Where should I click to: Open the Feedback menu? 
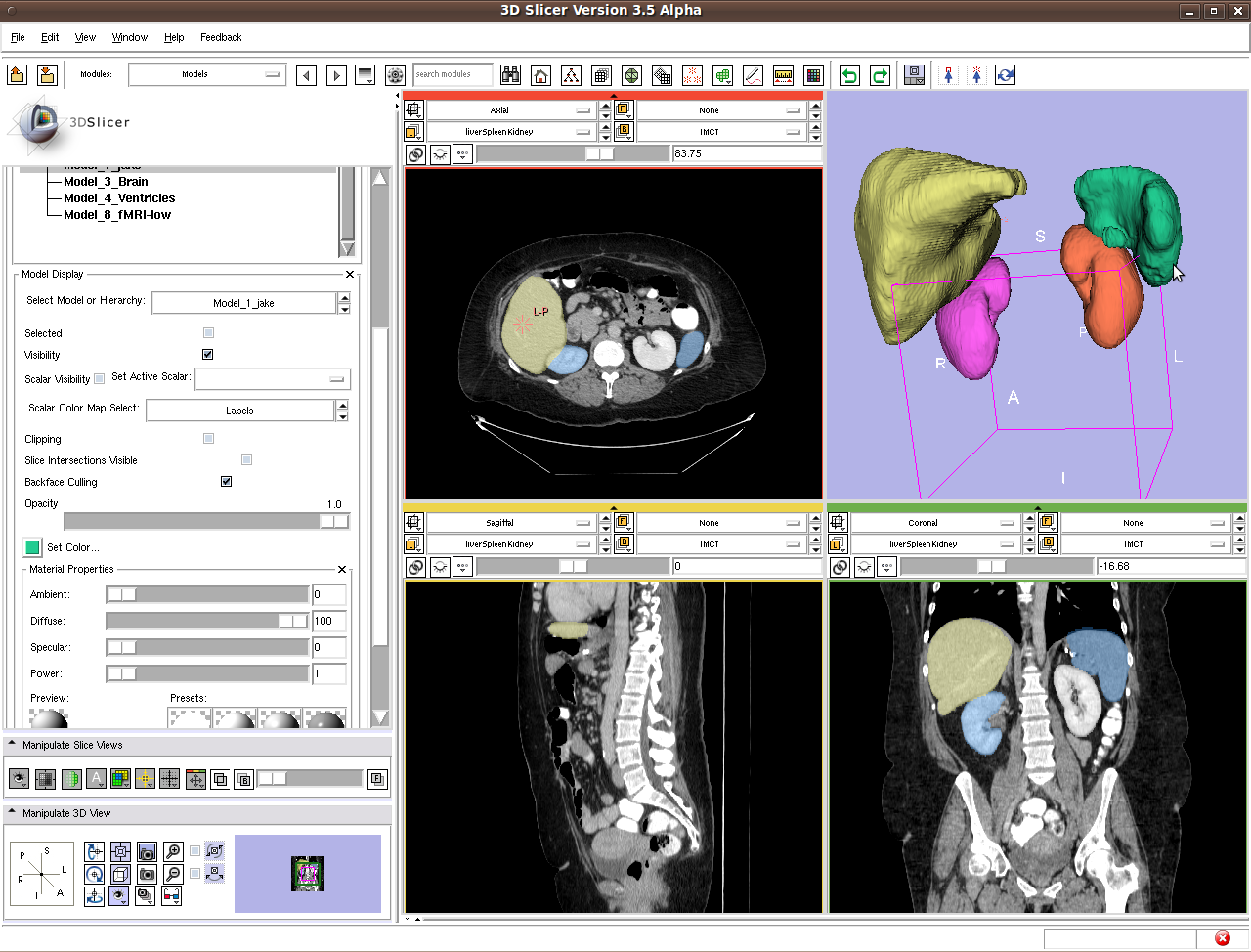pos(221,37)
